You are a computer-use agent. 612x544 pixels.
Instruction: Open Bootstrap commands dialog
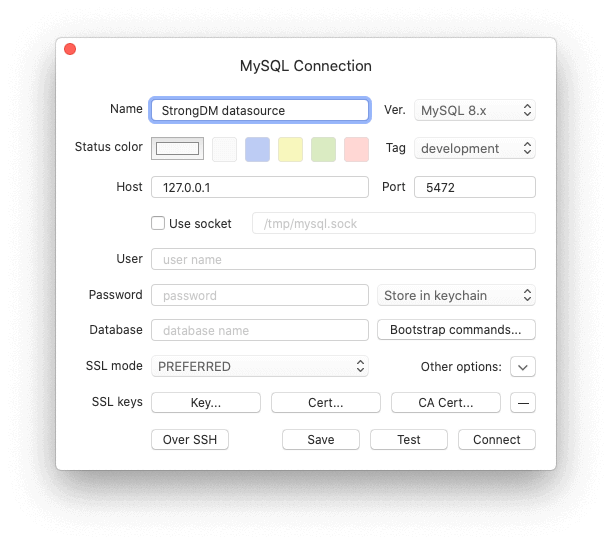click(x=456, y=330)
